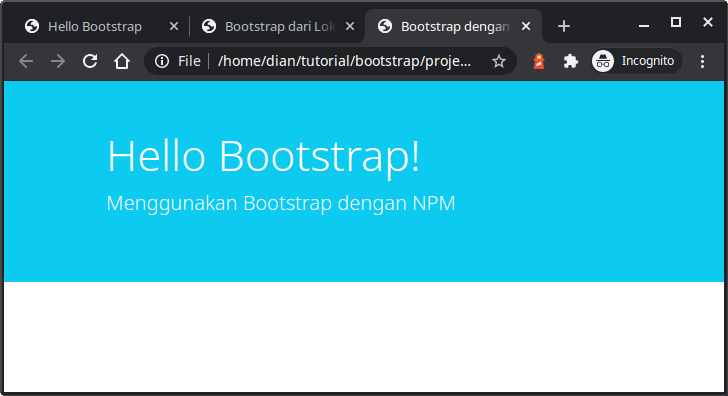Click the Incognito profile button

pos(637,61)
